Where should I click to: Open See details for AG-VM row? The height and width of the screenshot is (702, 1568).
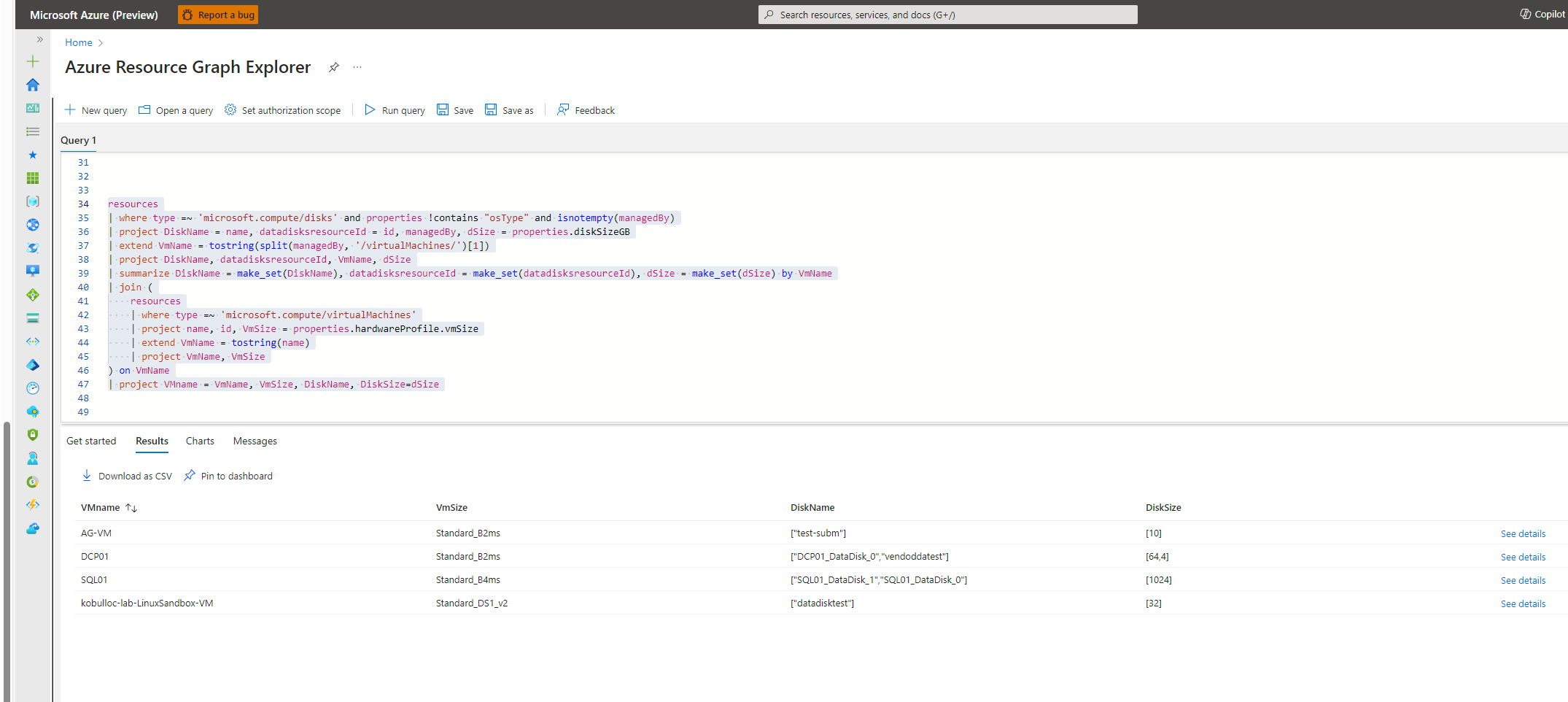point(1523,533)
